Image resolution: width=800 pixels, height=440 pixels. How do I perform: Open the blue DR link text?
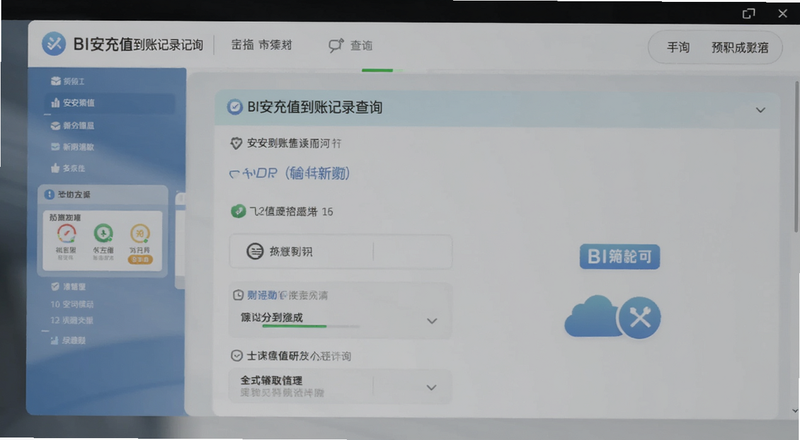(x=289, y=174)
